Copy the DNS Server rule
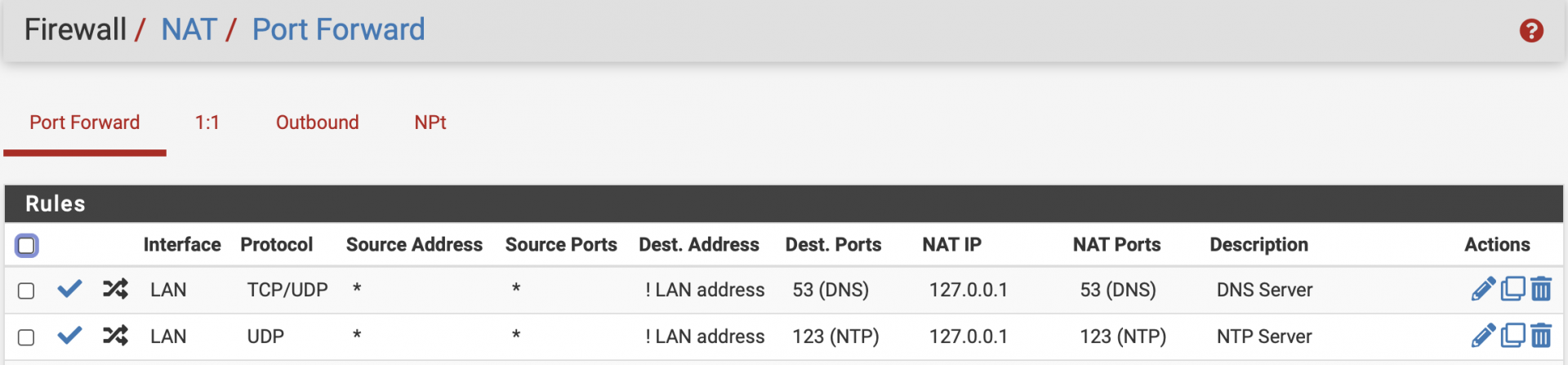The width and height of the screenshot is (1568, 365). [x=1512, y=289]
